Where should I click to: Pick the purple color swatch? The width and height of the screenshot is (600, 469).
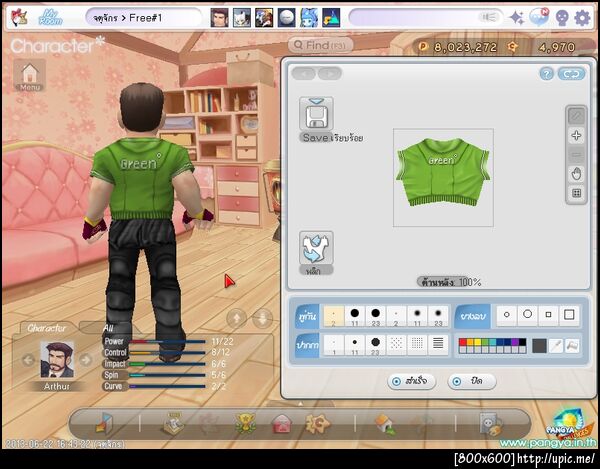pyautogui.click(x=515, y=342)
